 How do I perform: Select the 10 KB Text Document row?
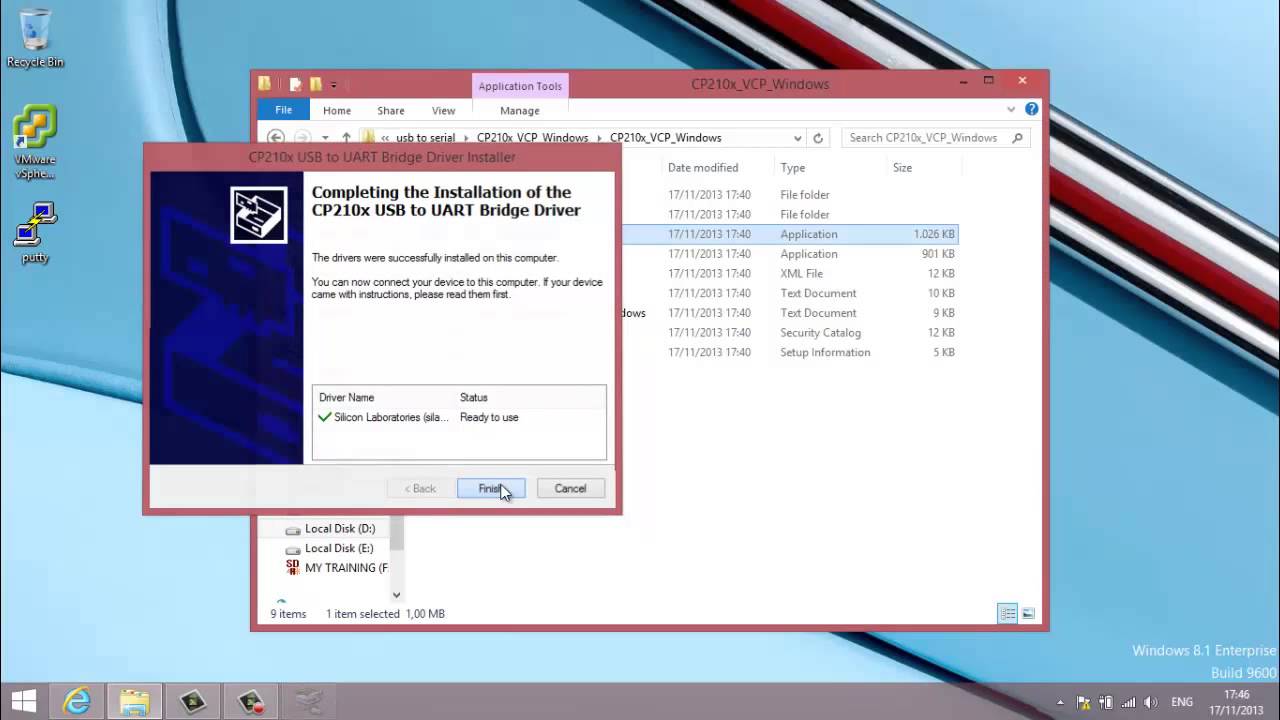(x=790, y=293)
